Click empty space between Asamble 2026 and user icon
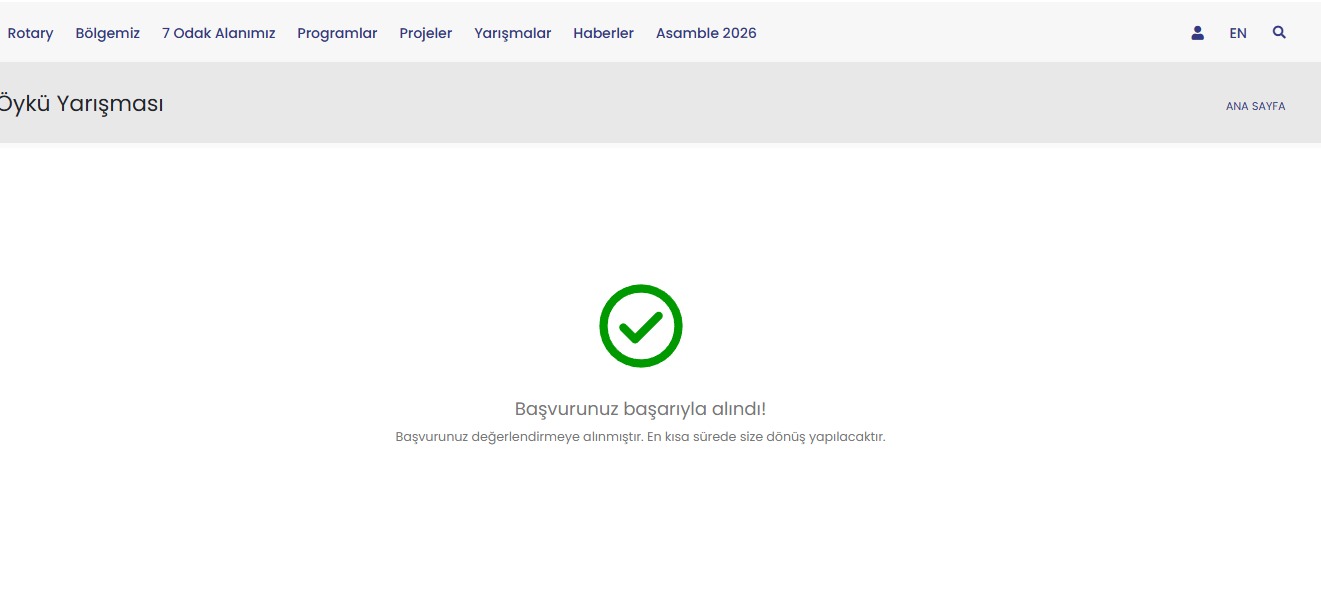 [970, 33]
